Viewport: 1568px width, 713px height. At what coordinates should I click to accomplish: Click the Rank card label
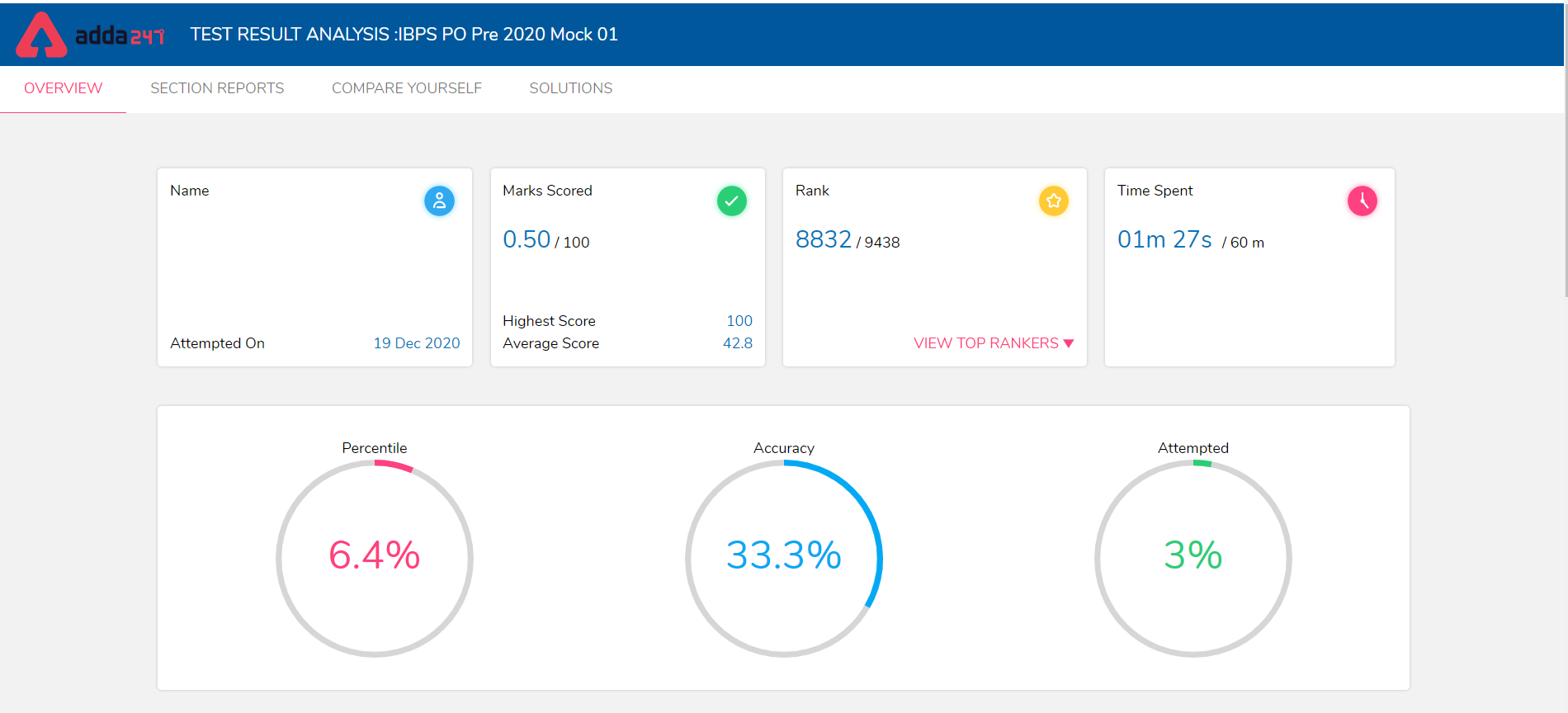coord(812,191)
